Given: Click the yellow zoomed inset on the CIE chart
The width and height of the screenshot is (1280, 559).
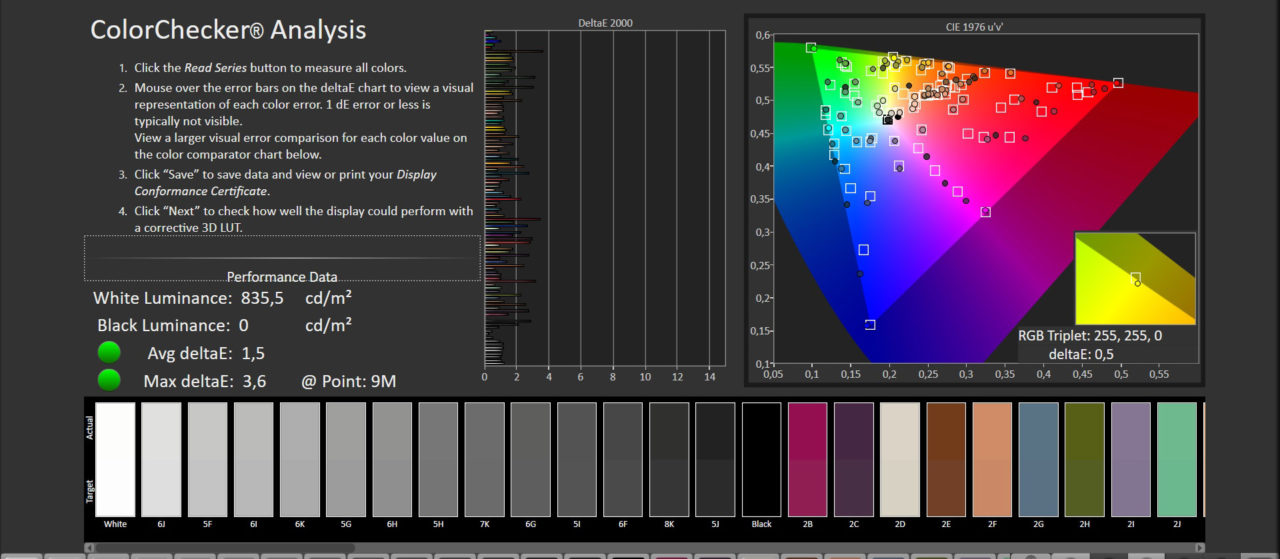Looking at the screenshot, I should pyautogui.click(x=1134, y=279).
